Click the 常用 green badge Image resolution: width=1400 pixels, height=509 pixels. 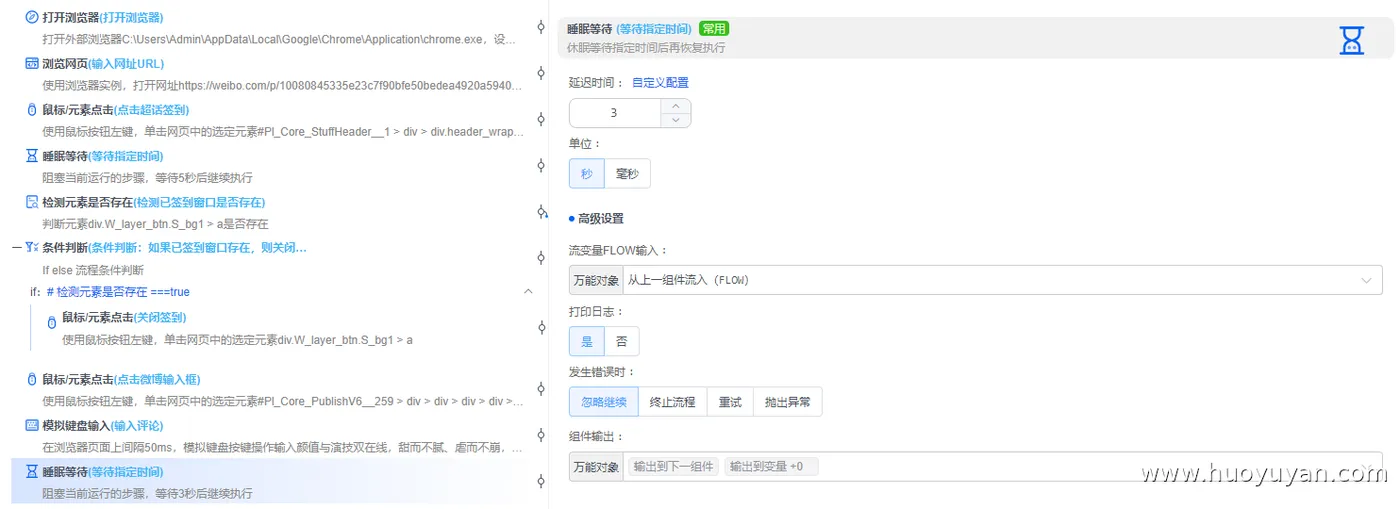[714, 29]
